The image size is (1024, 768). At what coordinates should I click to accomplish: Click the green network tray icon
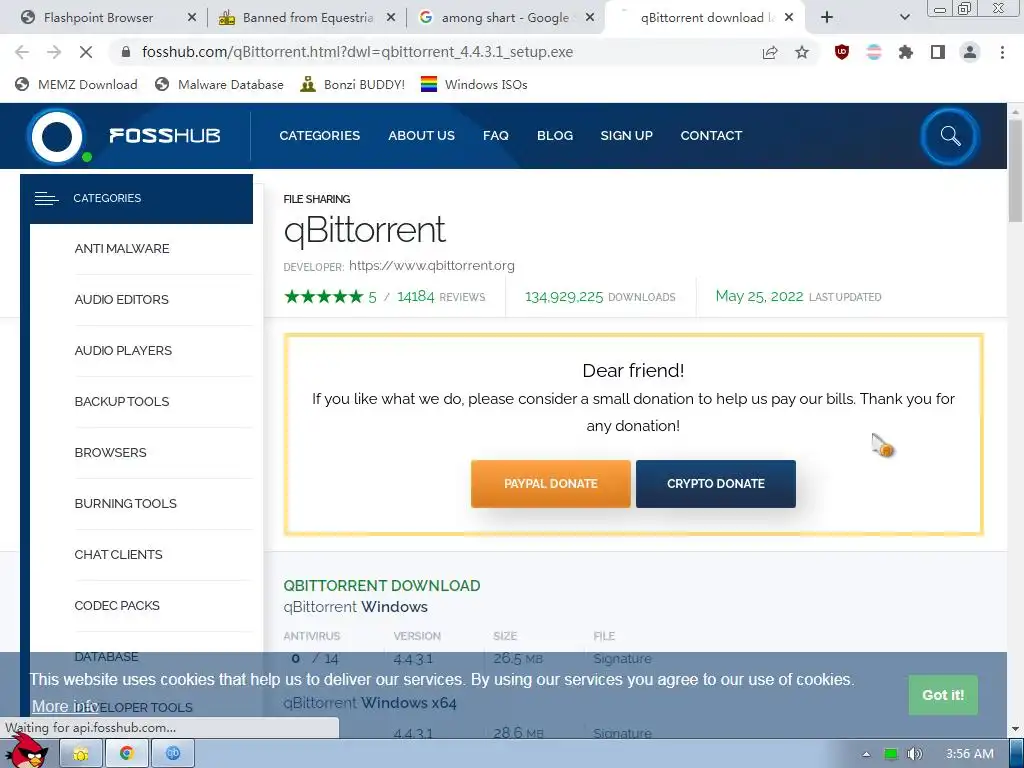pyautogui.click(x=891, y=754)
